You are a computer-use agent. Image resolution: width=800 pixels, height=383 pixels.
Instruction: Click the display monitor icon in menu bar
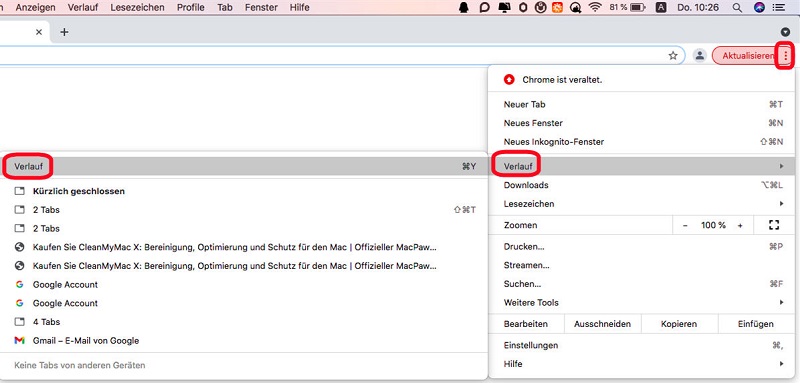(504, 8)
